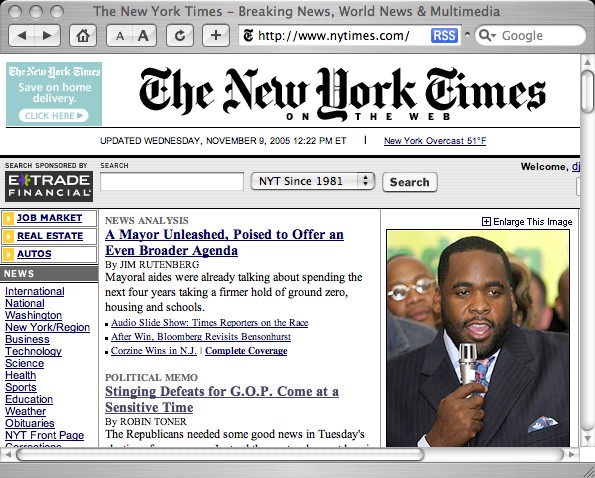595x478 pixels.
Task: Open 'Stinging Defeats for G.O.P.' headline
Action: pos(222,399)
